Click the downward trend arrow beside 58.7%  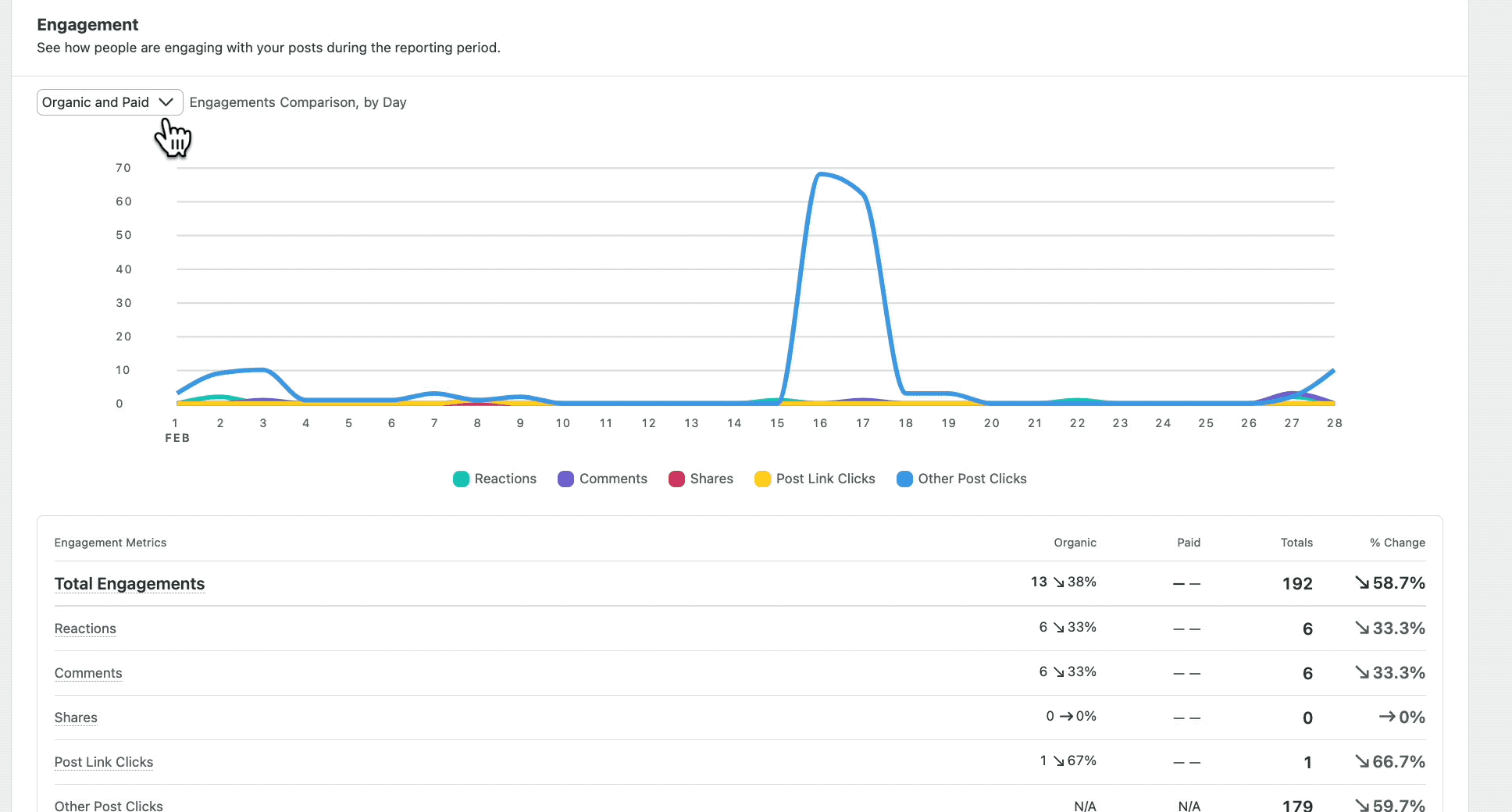(x=1360, y=583)
